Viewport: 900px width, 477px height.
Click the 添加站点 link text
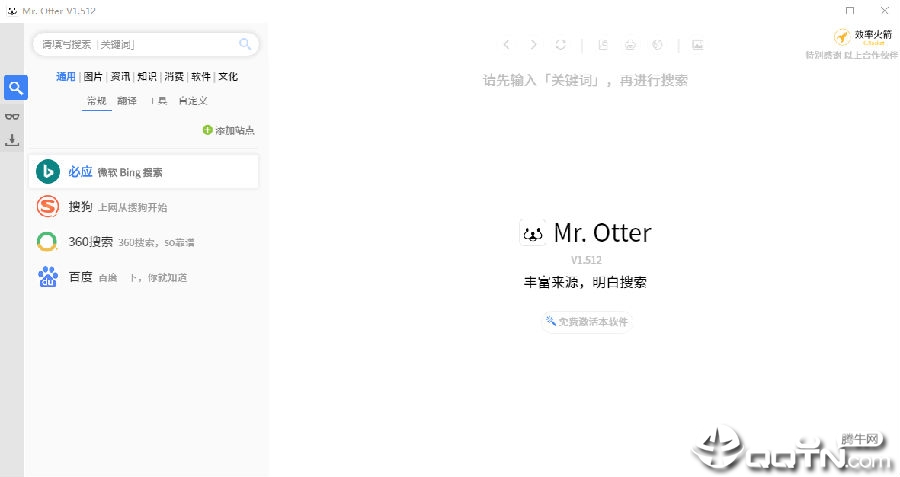[x=235, y=131]
